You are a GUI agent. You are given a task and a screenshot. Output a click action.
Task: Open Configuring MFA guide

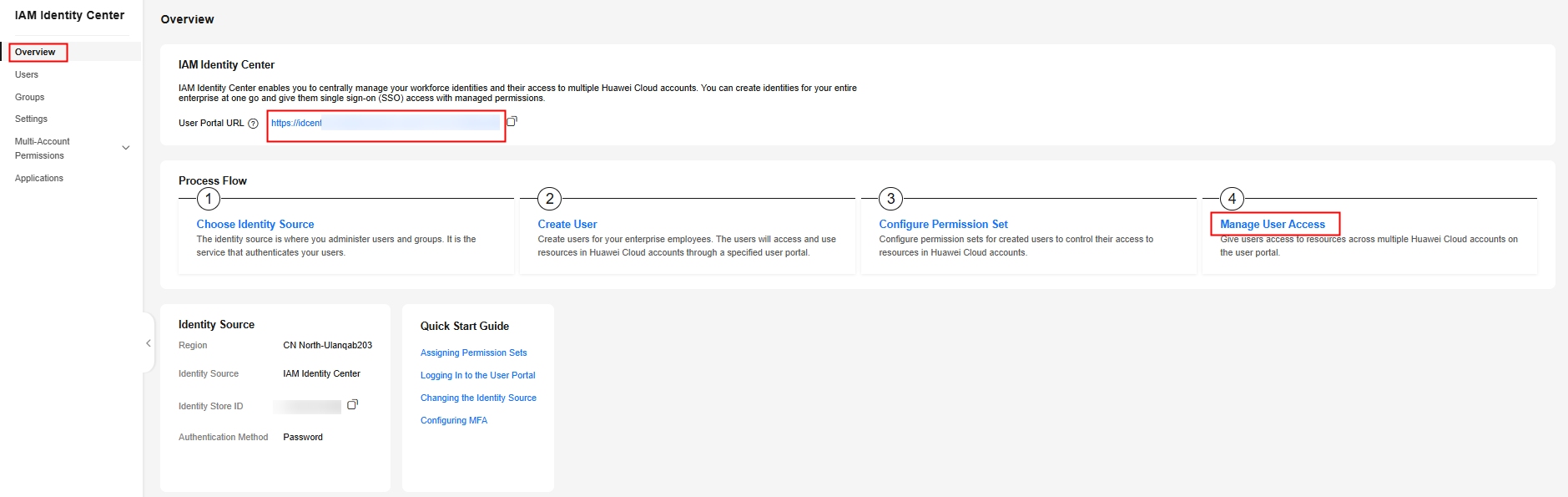454,420
